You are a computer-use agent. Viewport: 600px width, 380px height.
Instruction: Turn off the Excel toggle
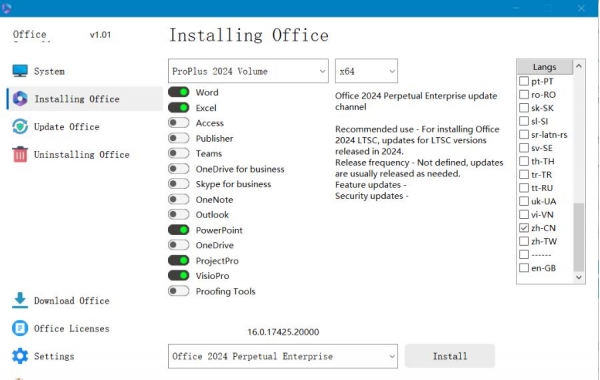tap(179, 108)
